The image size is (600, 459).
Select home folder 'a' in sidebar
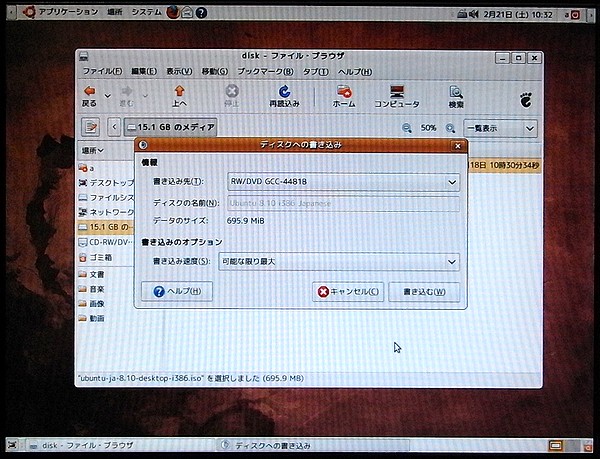click(87, 168)
